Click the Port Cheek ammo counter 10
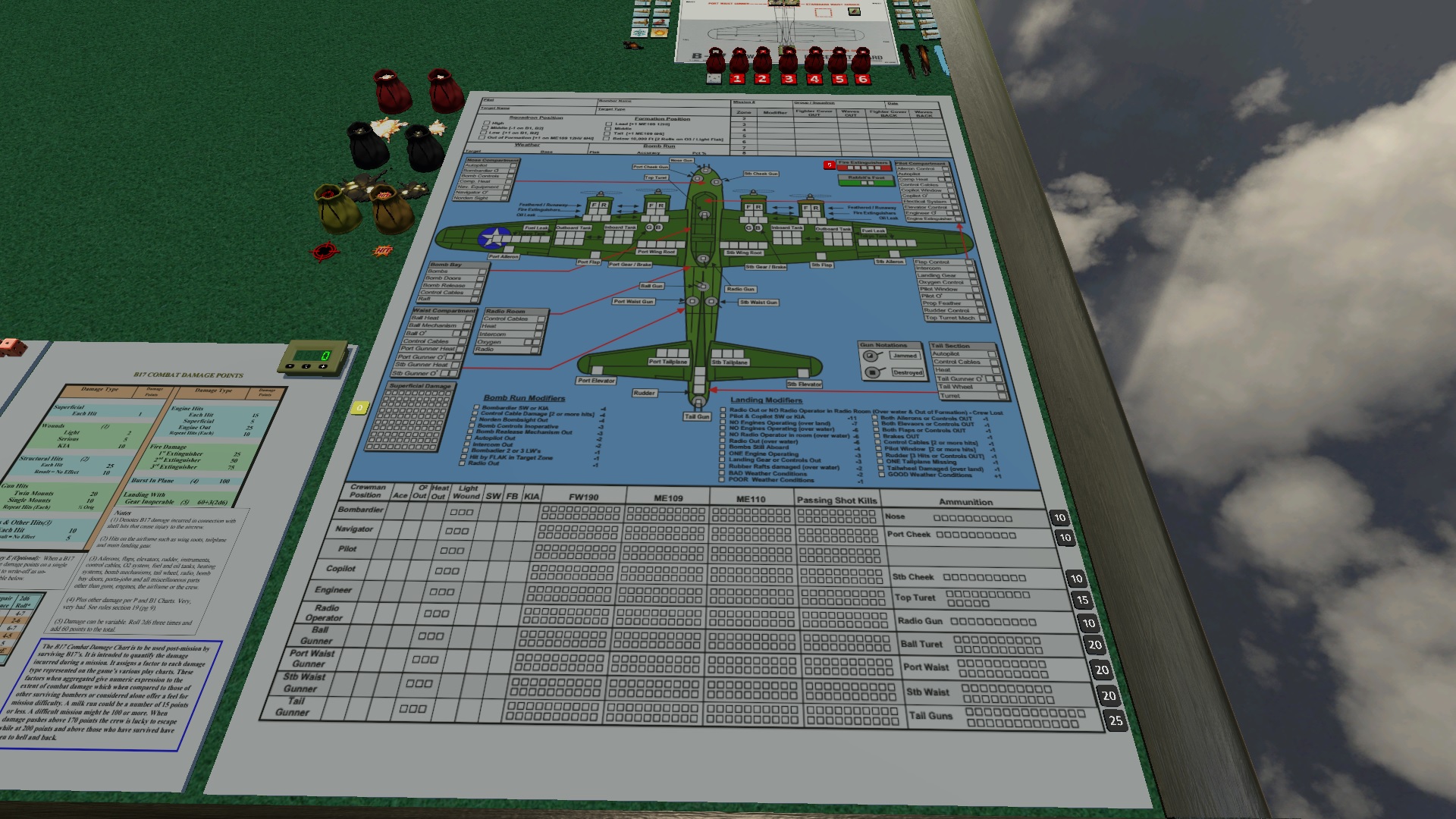The width and height of the screenshot is (1456, 819). 1065,538
